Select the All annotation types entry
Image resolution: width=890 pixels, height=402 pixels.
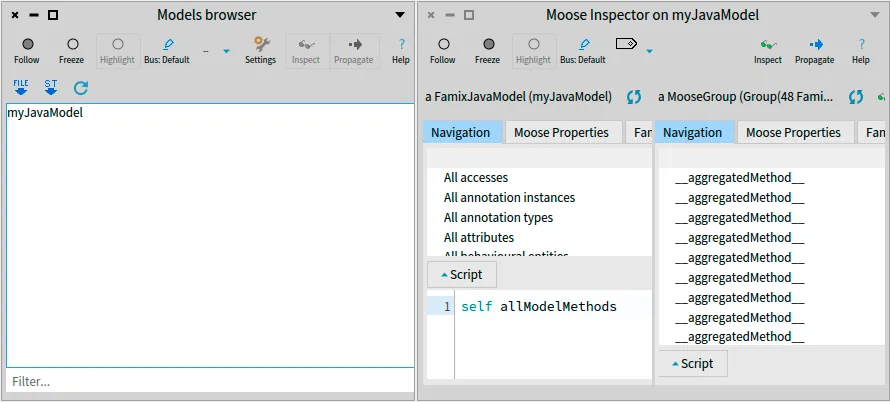(539, 217)
